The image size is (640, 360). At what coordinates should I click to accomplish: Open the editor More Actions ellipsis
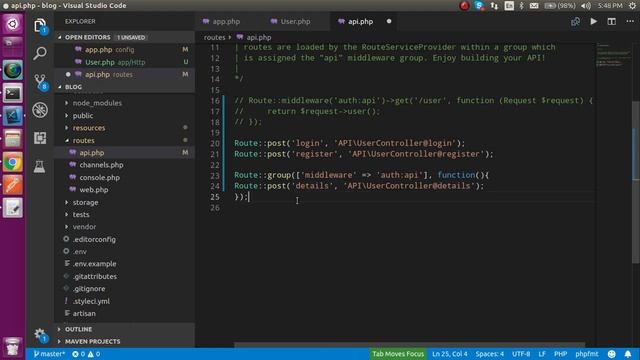click(x=630, y=21)
